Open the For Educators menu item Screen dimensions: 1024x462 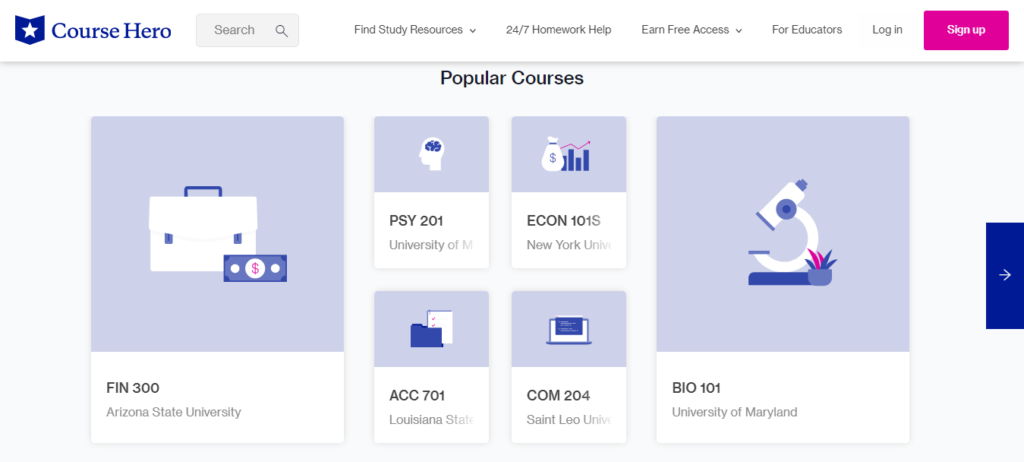[x=806, y=30]
